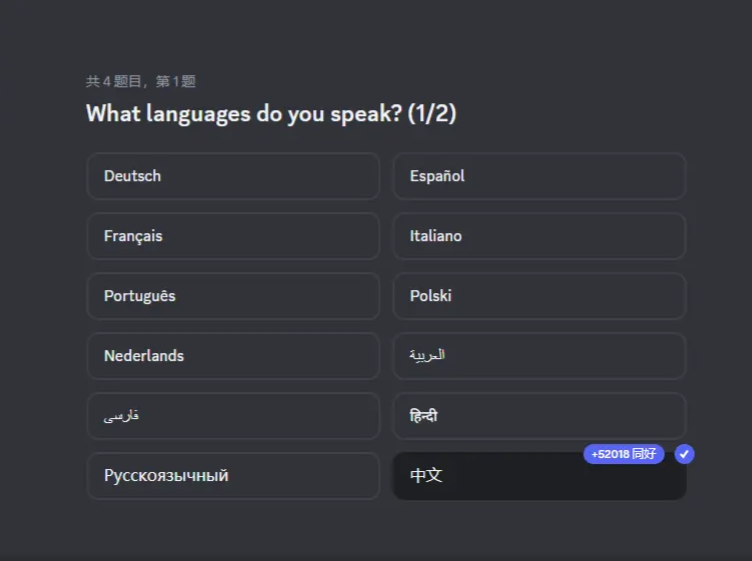Click the Deutsch label text
Screen dimensions: 752x561
(132, 176)
